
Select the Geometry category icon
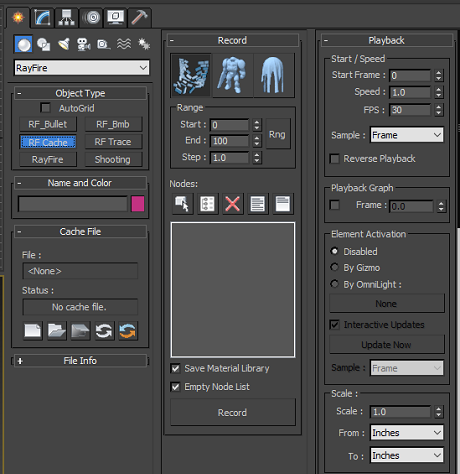(x=23, y=44)
